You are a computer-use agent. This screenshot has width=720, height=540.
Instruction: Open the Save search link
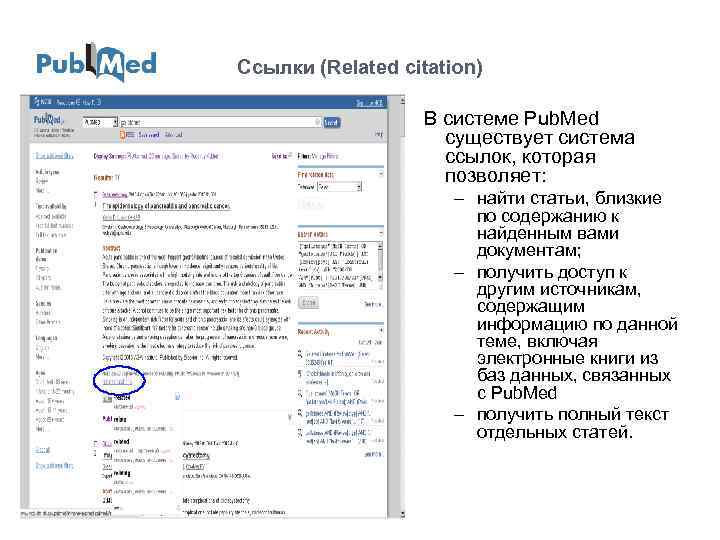point(148,135)
